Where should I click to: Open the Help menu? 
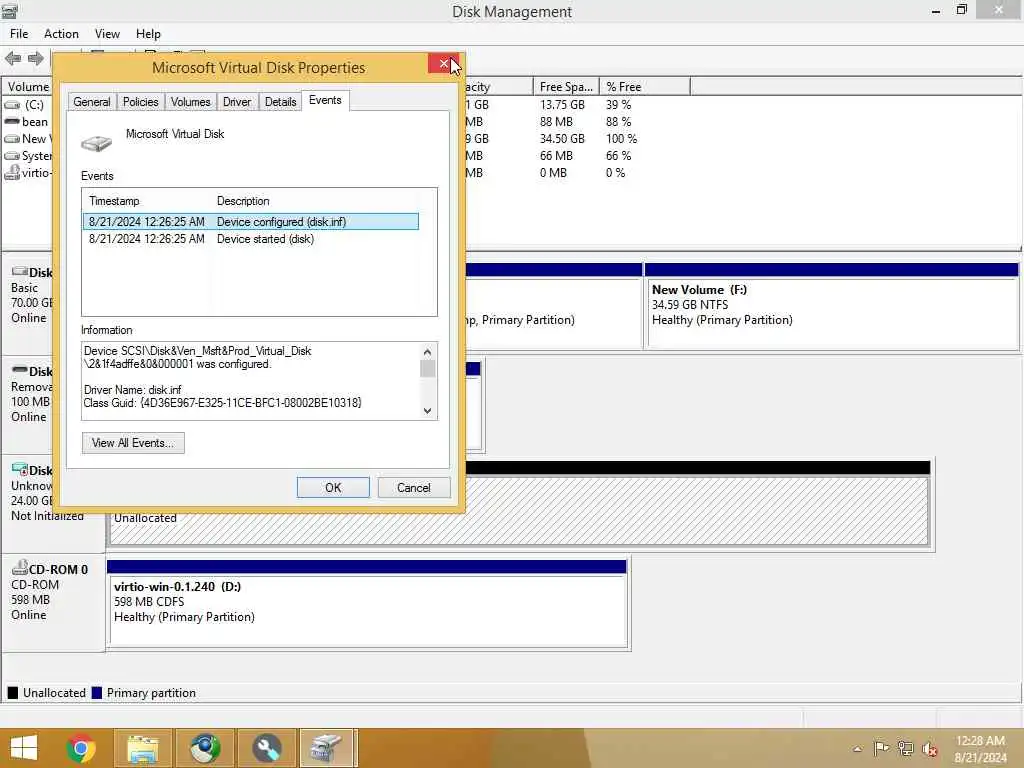[x=148, y=34]
